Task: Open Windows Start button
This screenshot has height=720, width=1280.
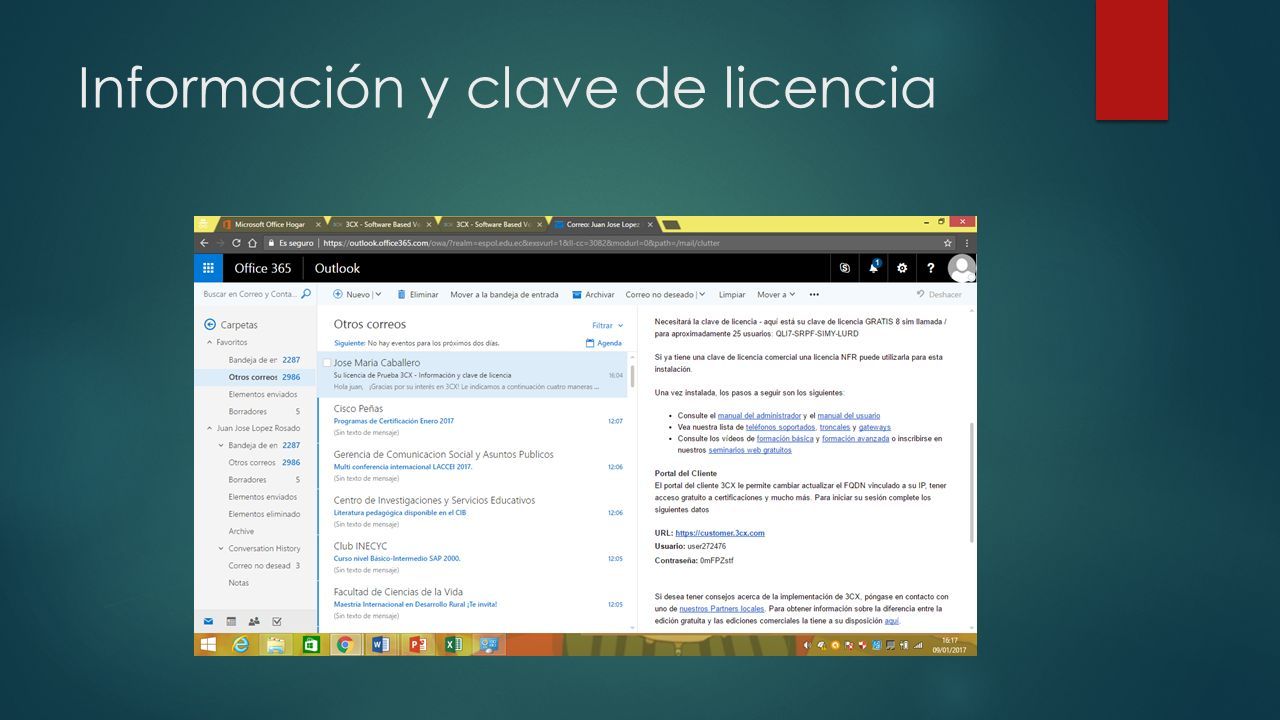Action: click(208, 645)
